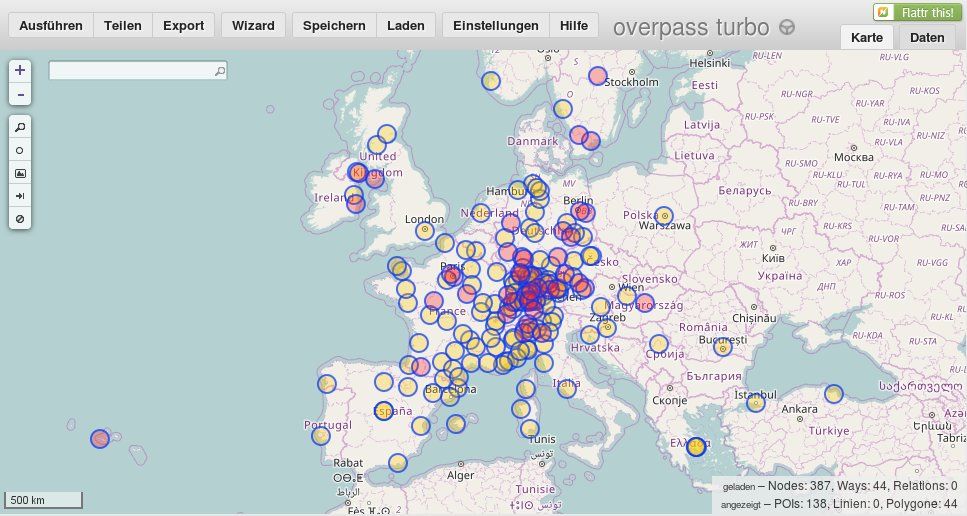
Task: Switch to the Daten tab
Action: coord(927,38)
